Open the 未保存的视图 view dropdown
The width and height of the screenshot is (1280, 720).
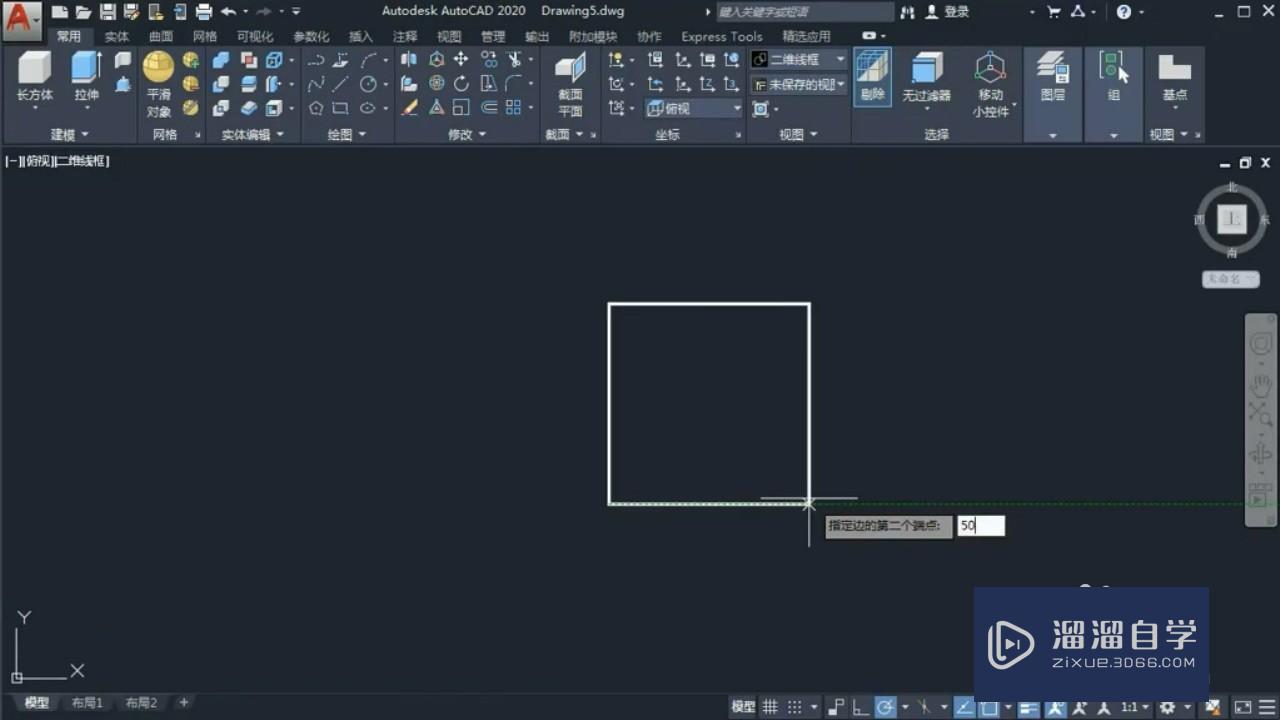[799, 84]
